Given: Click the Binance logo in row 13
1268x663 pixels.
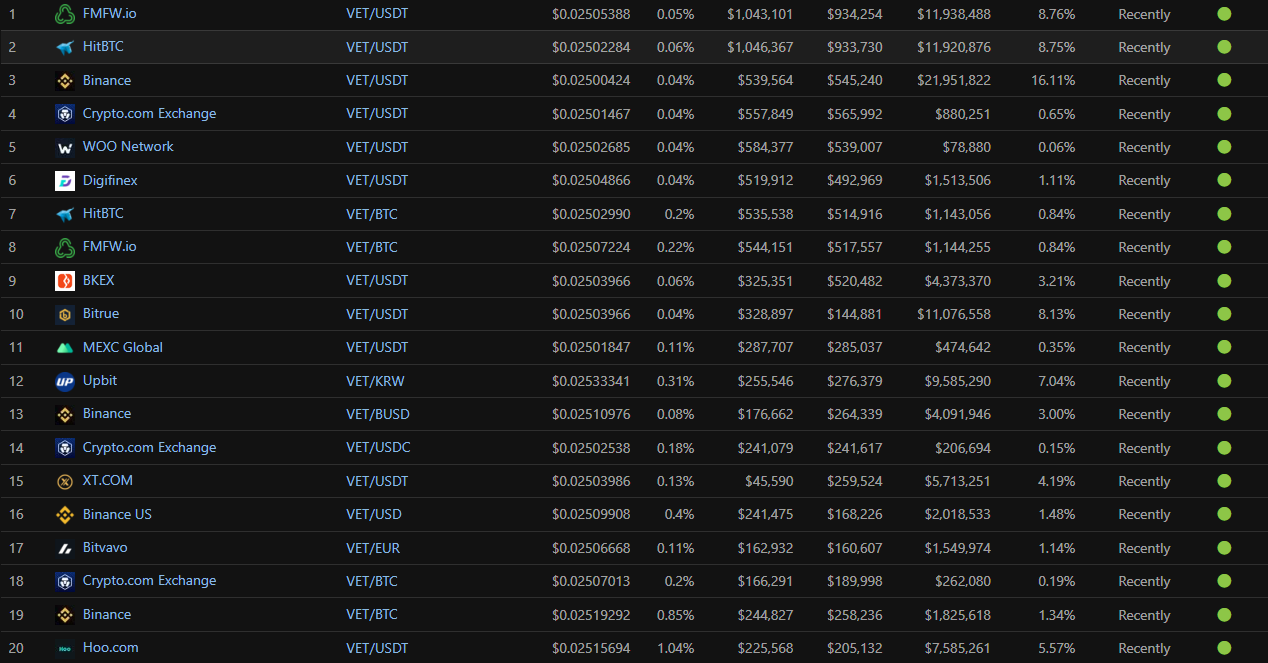Looking at the screenshot, I should click(65, 414).
